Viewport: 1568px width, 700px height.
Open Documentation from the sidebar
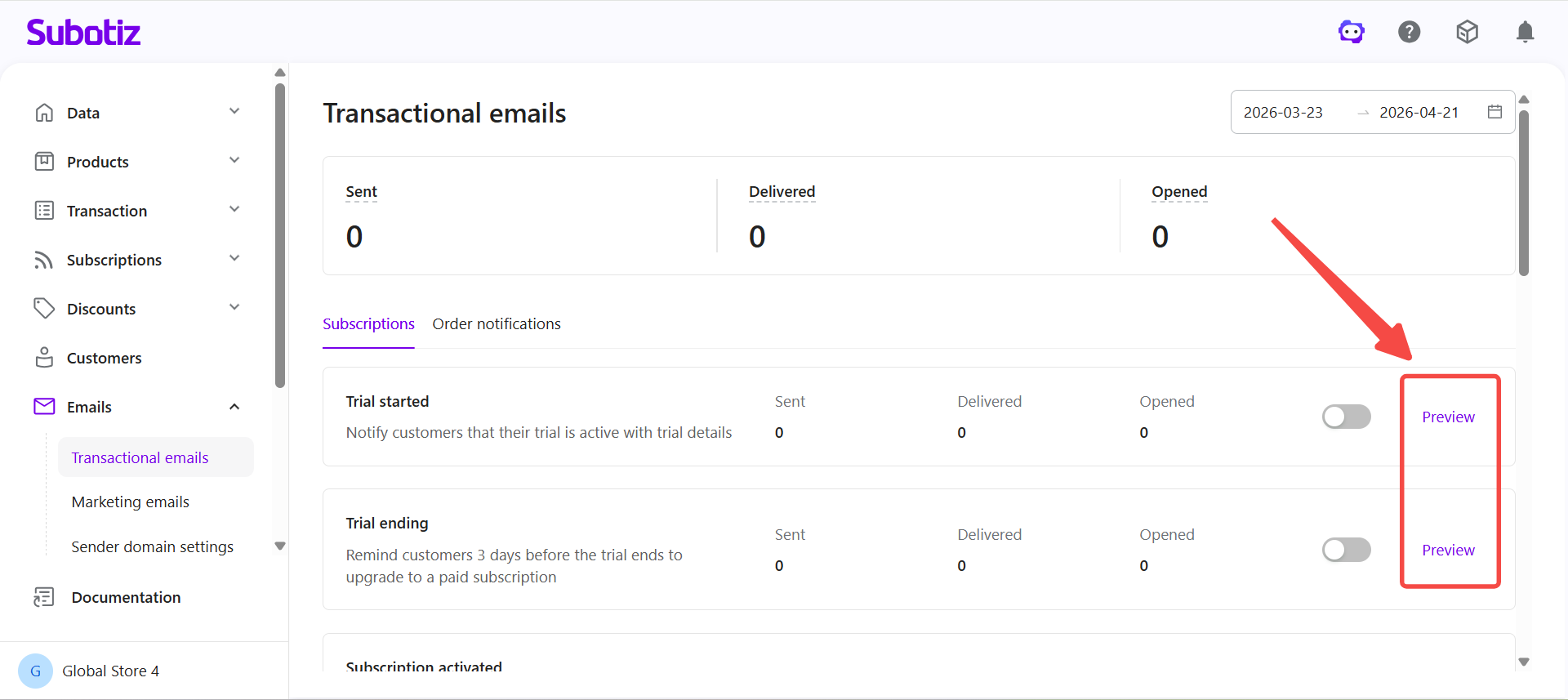(126, 597)
